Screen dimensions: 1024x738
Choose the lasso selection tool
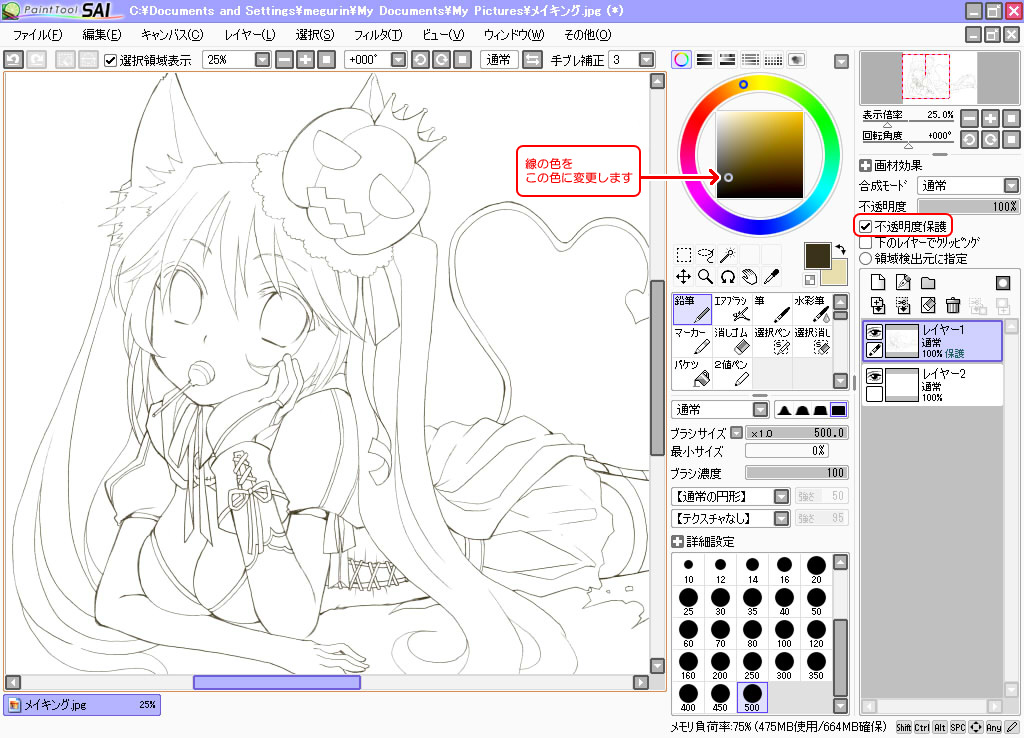(706, 255)
